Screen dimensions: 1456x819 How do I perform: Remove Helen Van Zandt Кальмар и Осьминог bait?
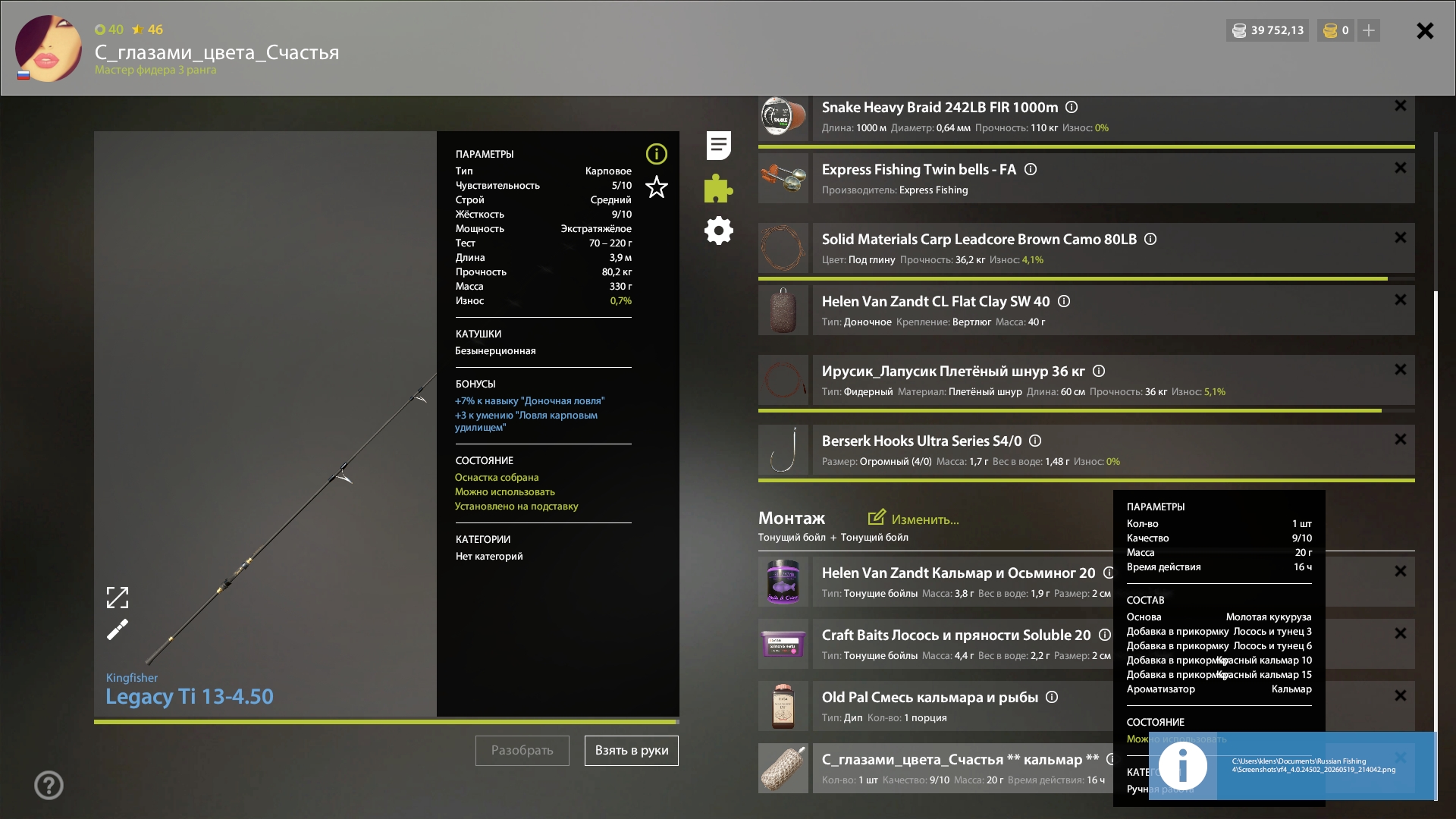(x=1401, y=571)
